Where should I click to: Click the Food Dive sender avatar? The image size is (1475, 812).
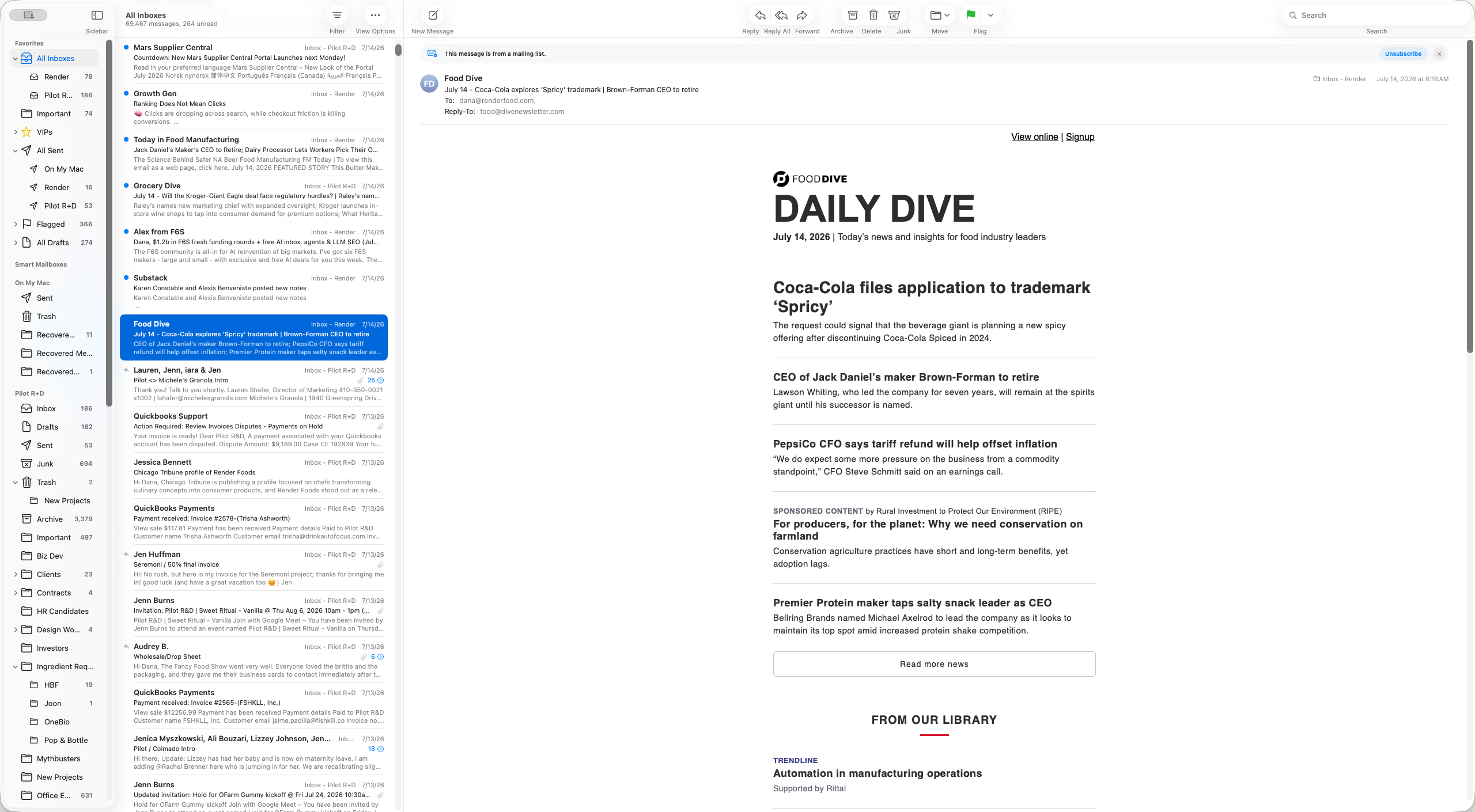[x=429, y=84]
